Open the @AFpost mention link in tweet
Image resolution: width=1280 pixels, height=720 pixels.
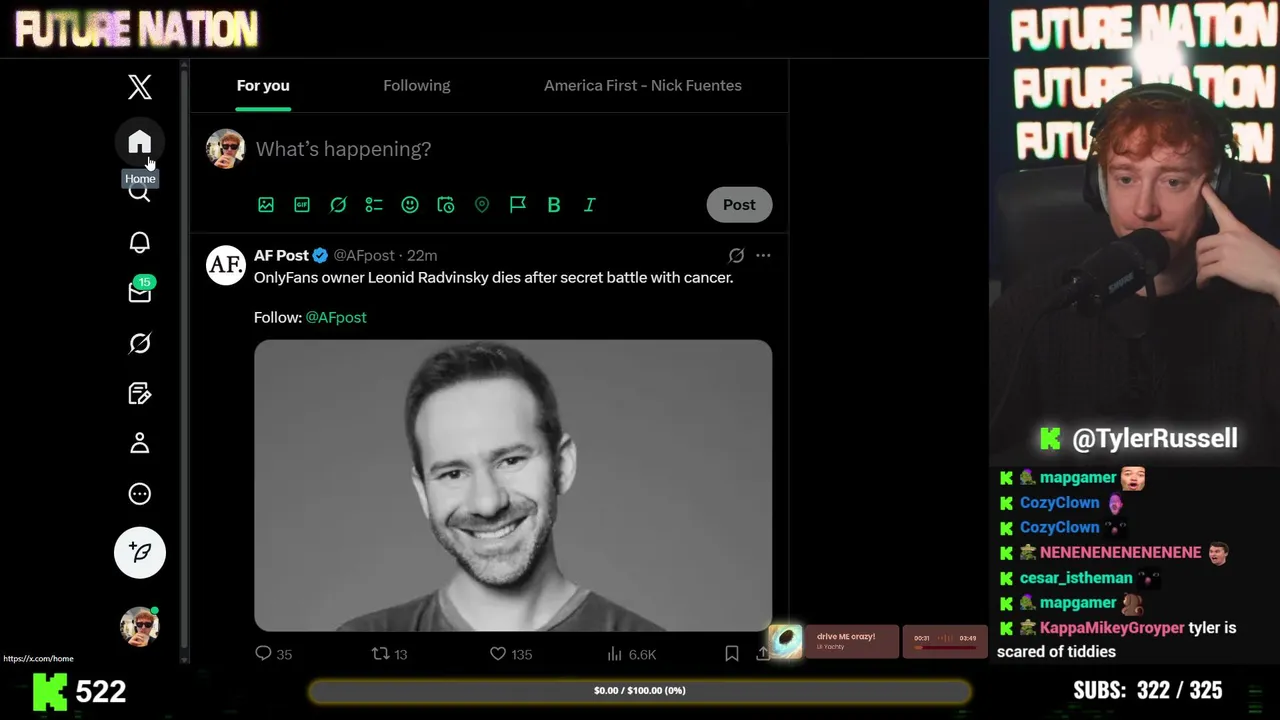coord(336,317)
